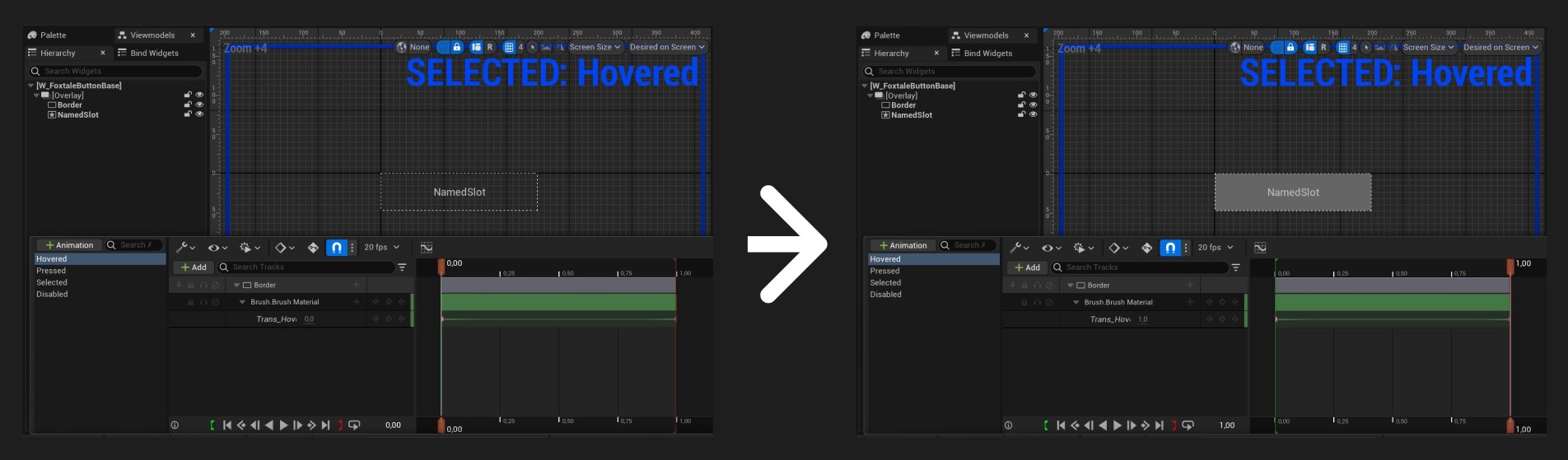Toggle Overlay eye visibility in right Hierarchy
Viewport: 1568px width, 460px height.
[x=1033, y=95]
